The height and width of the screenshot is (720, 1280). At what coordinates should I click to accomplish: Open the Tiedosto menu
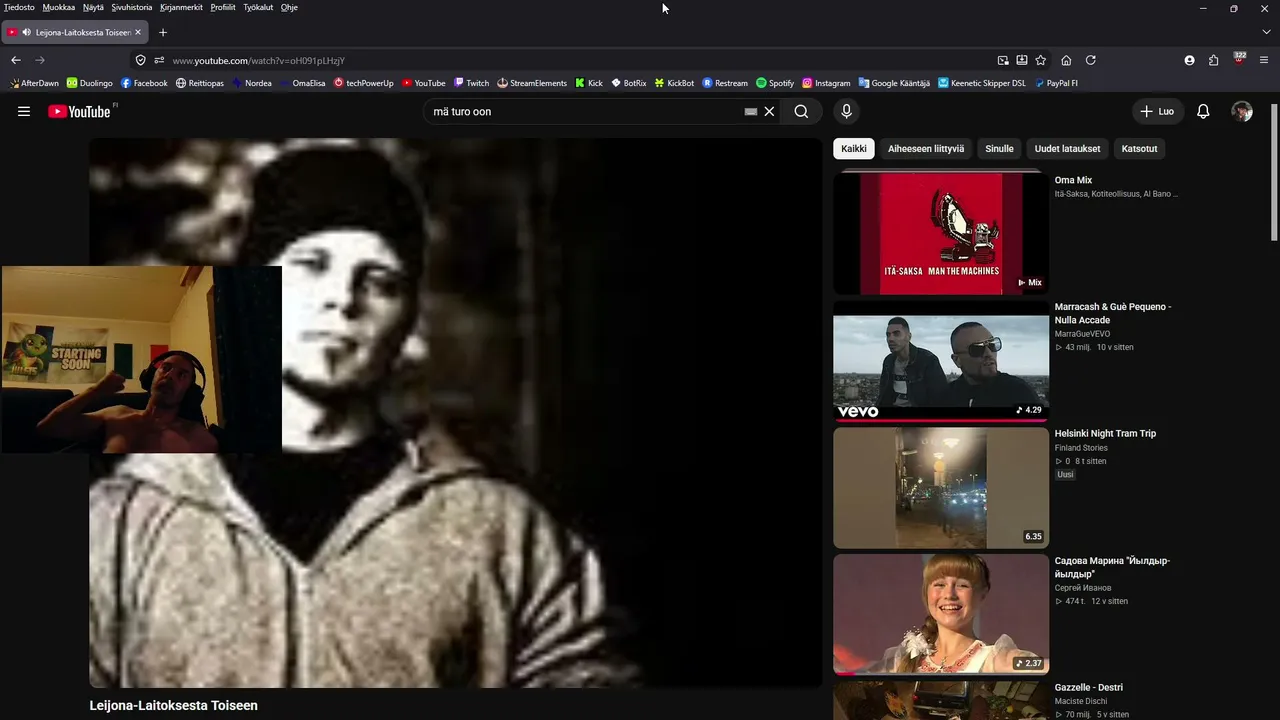click(x=19, y=7)
